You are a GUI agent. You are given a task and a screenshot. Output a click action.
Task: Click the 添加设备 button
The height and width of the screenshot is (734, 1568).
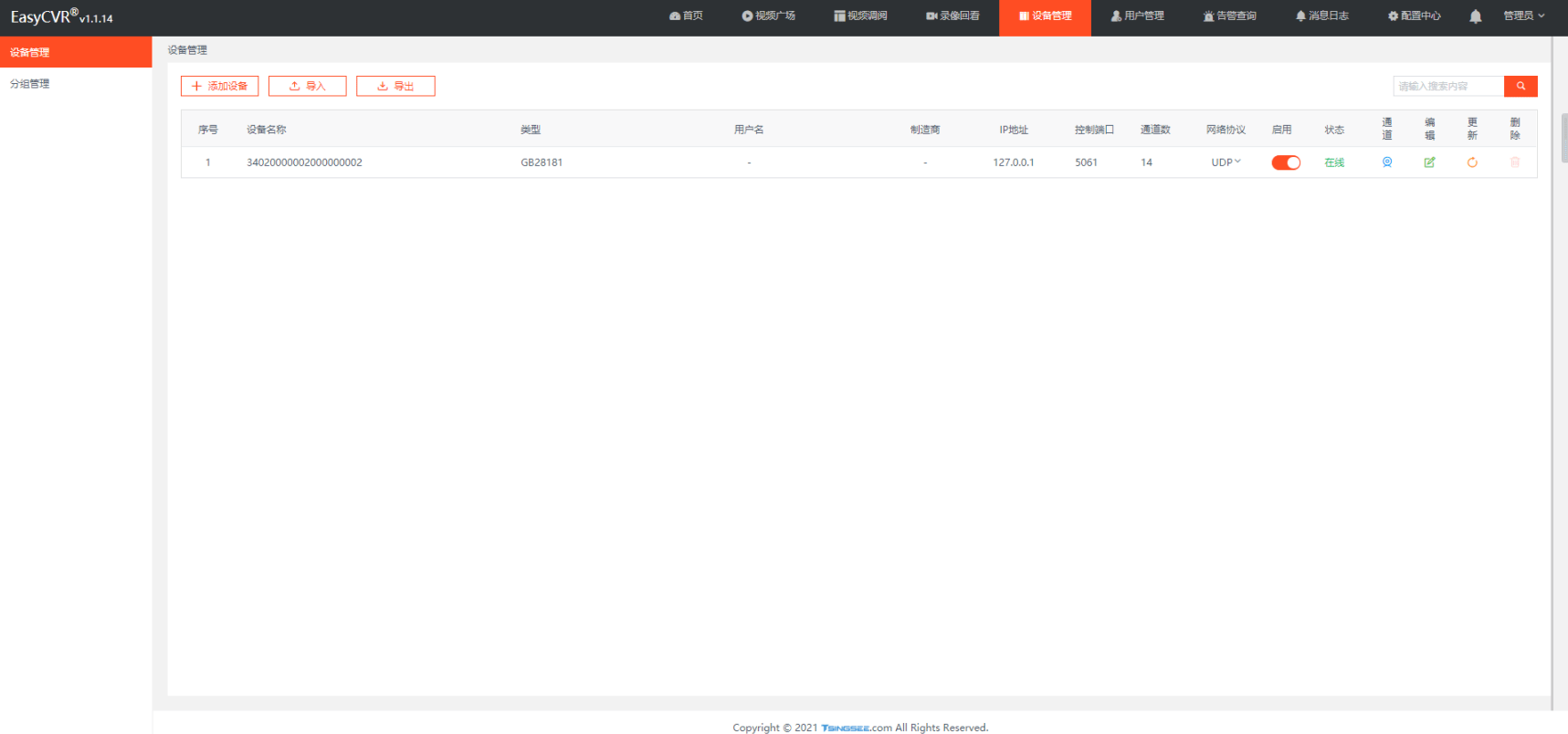click(219, 86)
